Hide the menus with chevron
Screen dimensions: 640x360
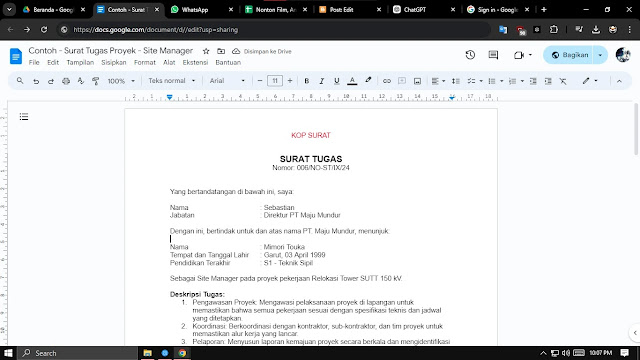click(619, 81)
